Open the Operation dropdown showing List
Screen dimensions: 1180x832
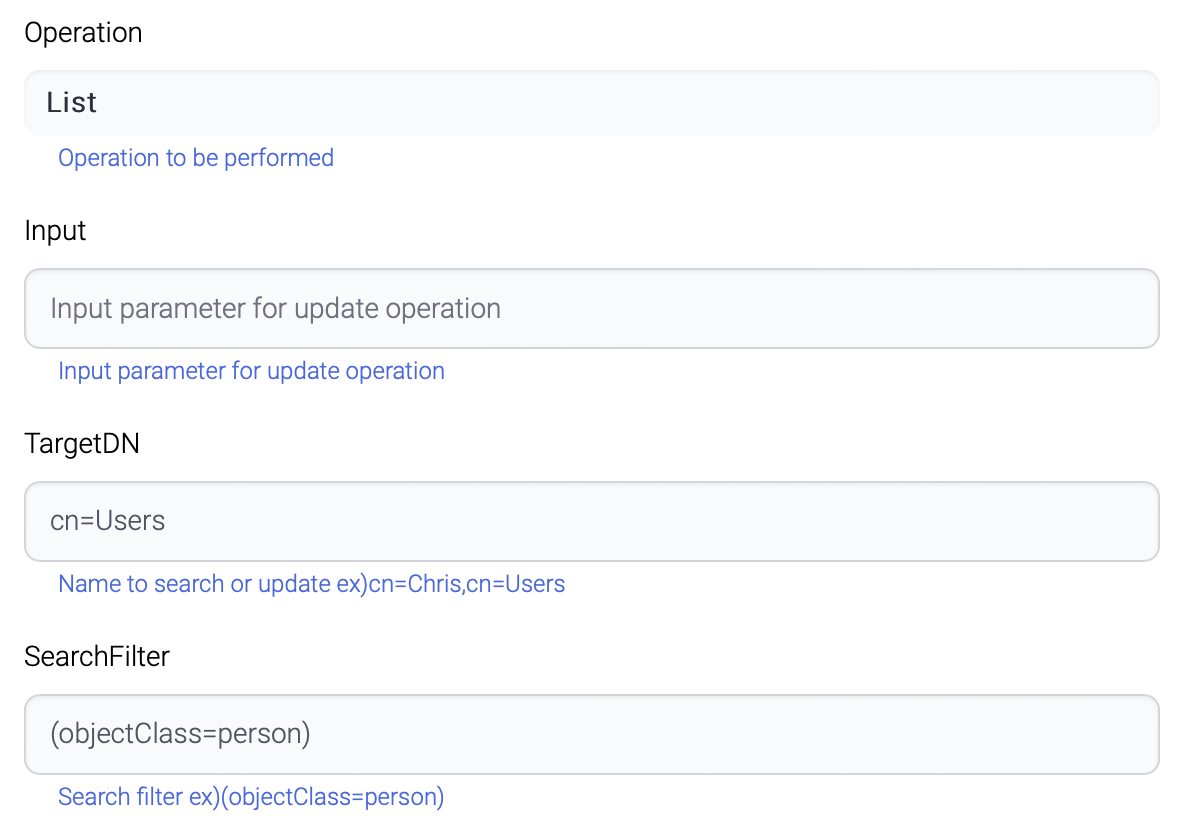tap(590, 103)
